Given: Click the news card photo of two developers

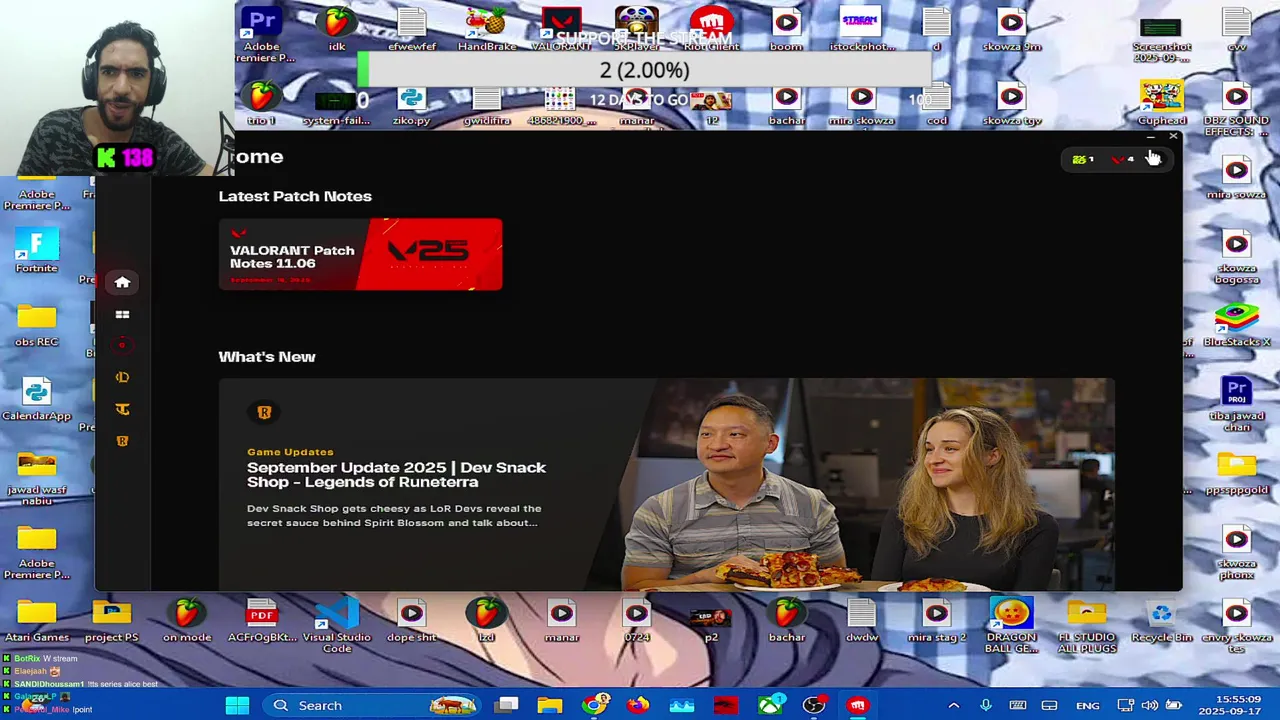Looking at the screenshot, I should pos(850,484).
